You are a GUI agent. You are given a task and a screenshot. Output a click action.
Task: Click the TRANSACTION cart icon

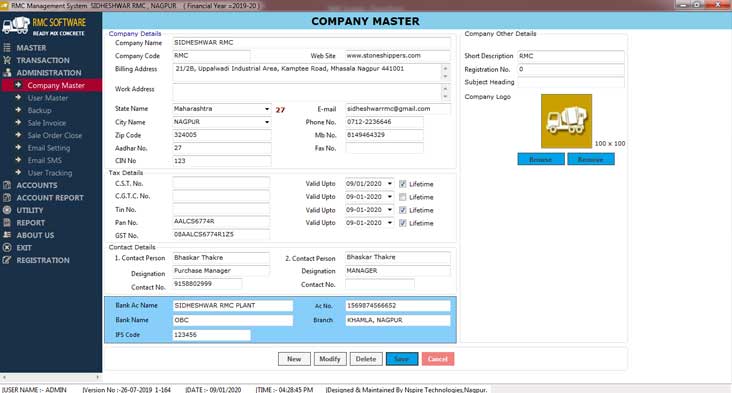[7, 60]
